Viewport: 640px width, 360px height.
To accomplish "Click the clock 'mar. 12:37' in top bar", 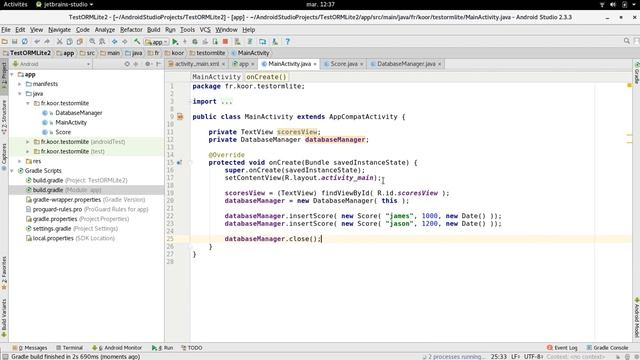I will click(320, 4).
